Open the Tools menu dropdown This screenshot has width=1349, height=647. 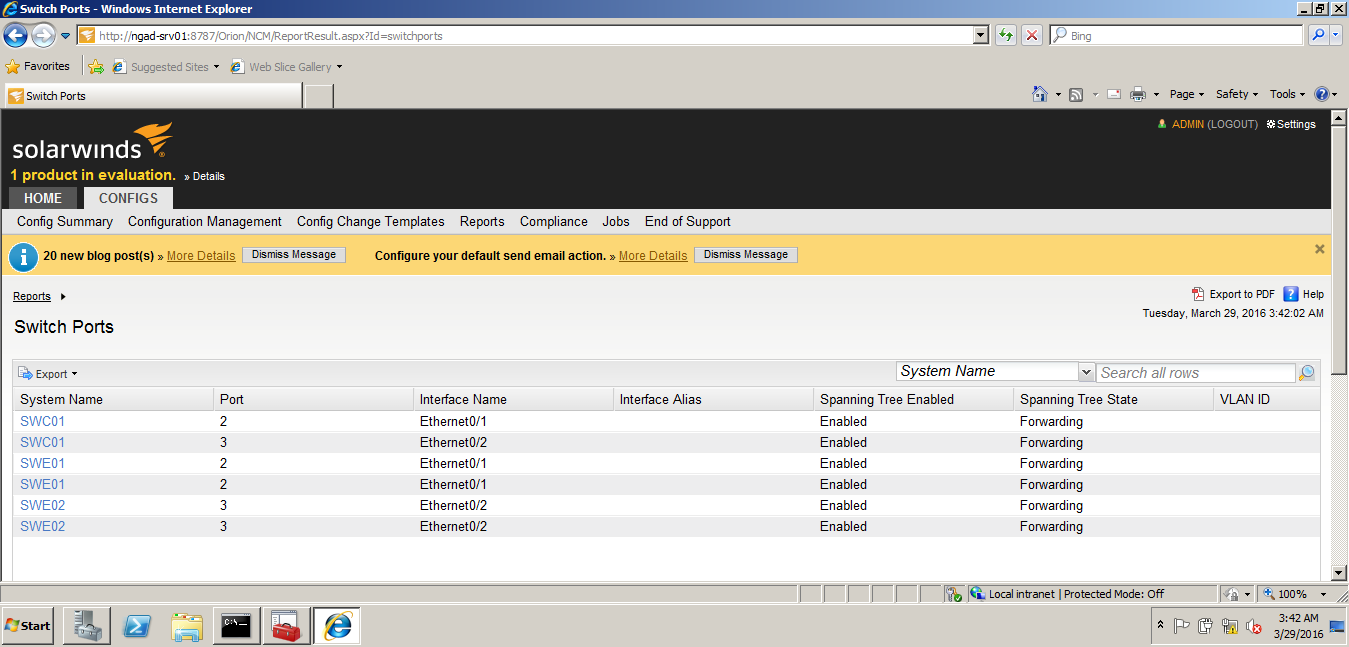point(1288,94)
